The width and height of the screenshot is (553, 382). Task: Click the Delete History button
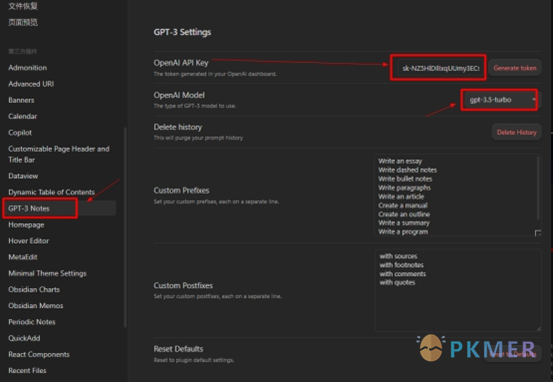point(517,132)
